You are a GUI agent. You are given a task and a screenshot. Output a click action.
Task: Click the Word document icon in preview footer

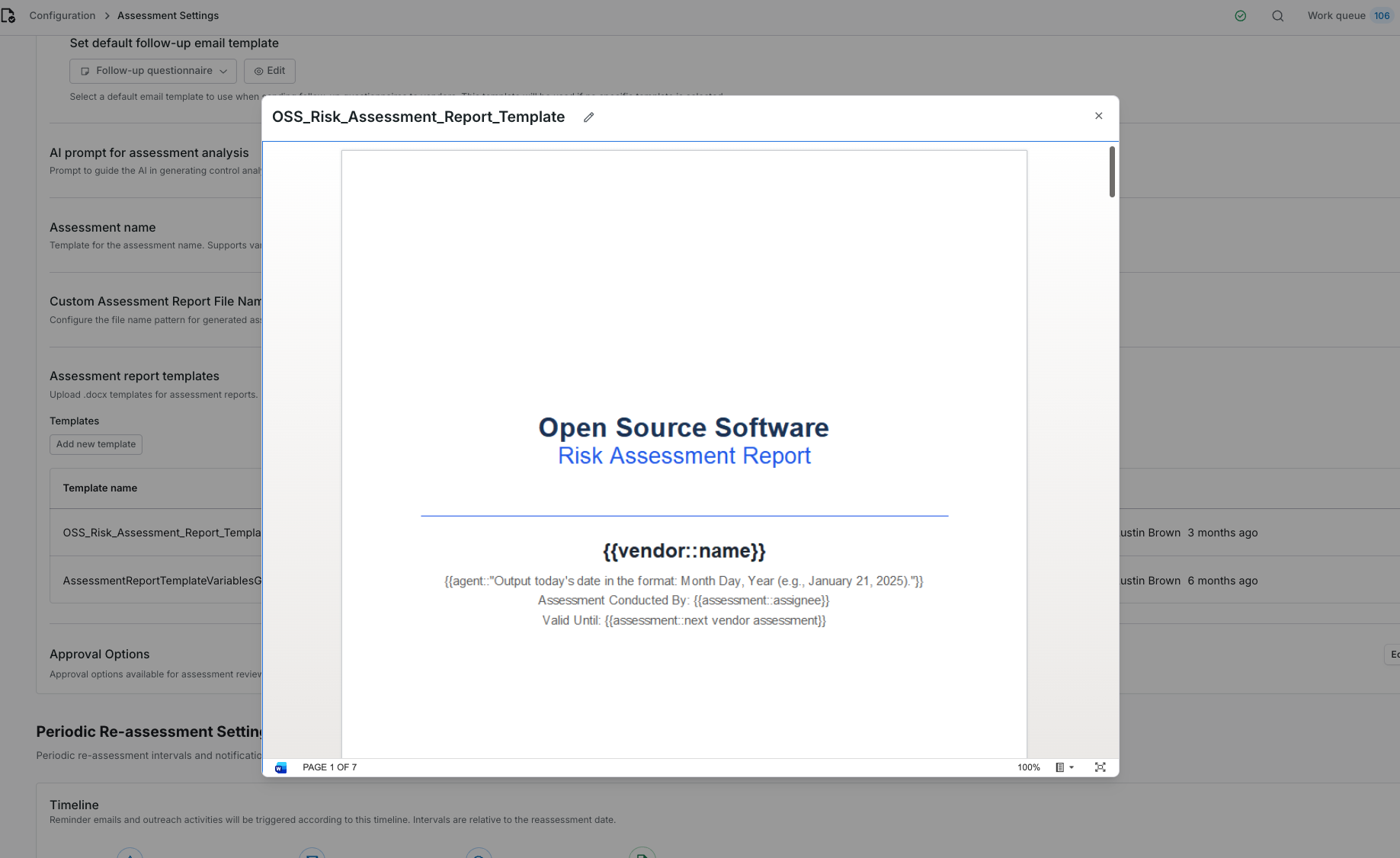280,767
